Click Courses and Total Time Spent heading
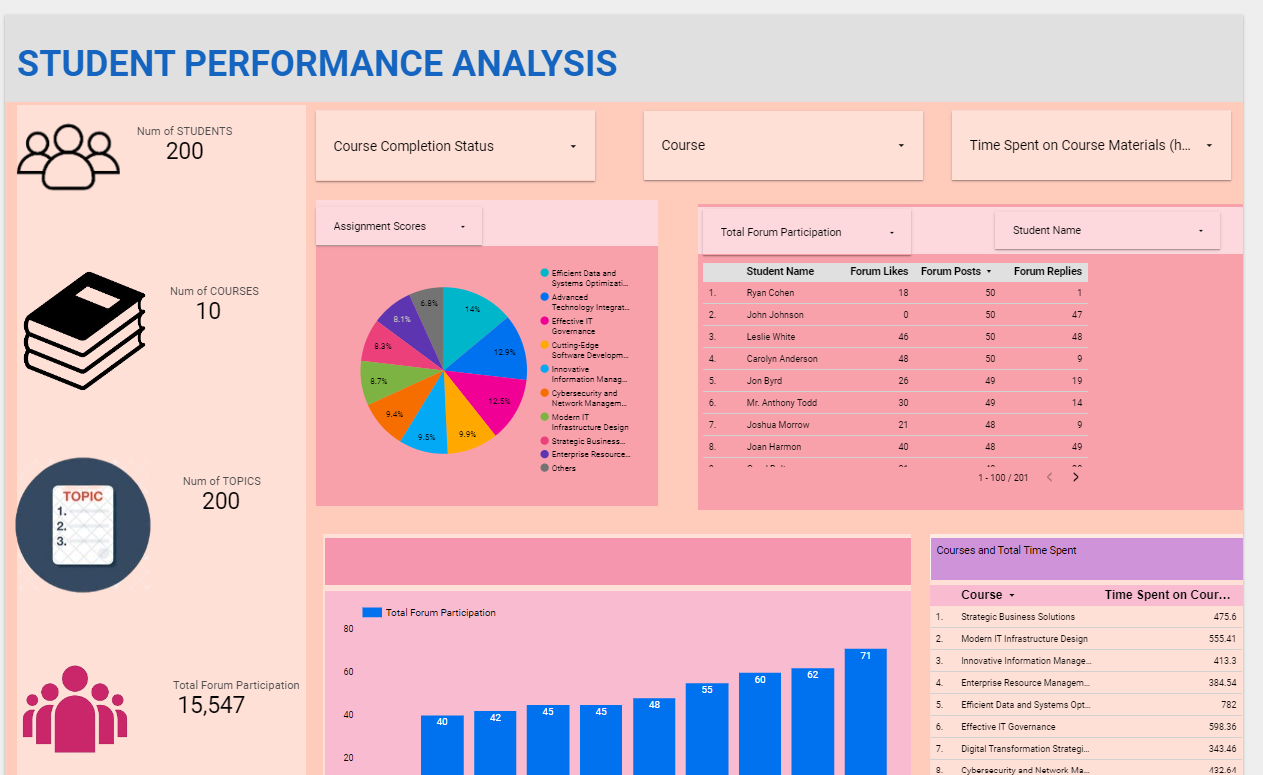The width and height of the screenshot is (1263, 775). 1006,550
